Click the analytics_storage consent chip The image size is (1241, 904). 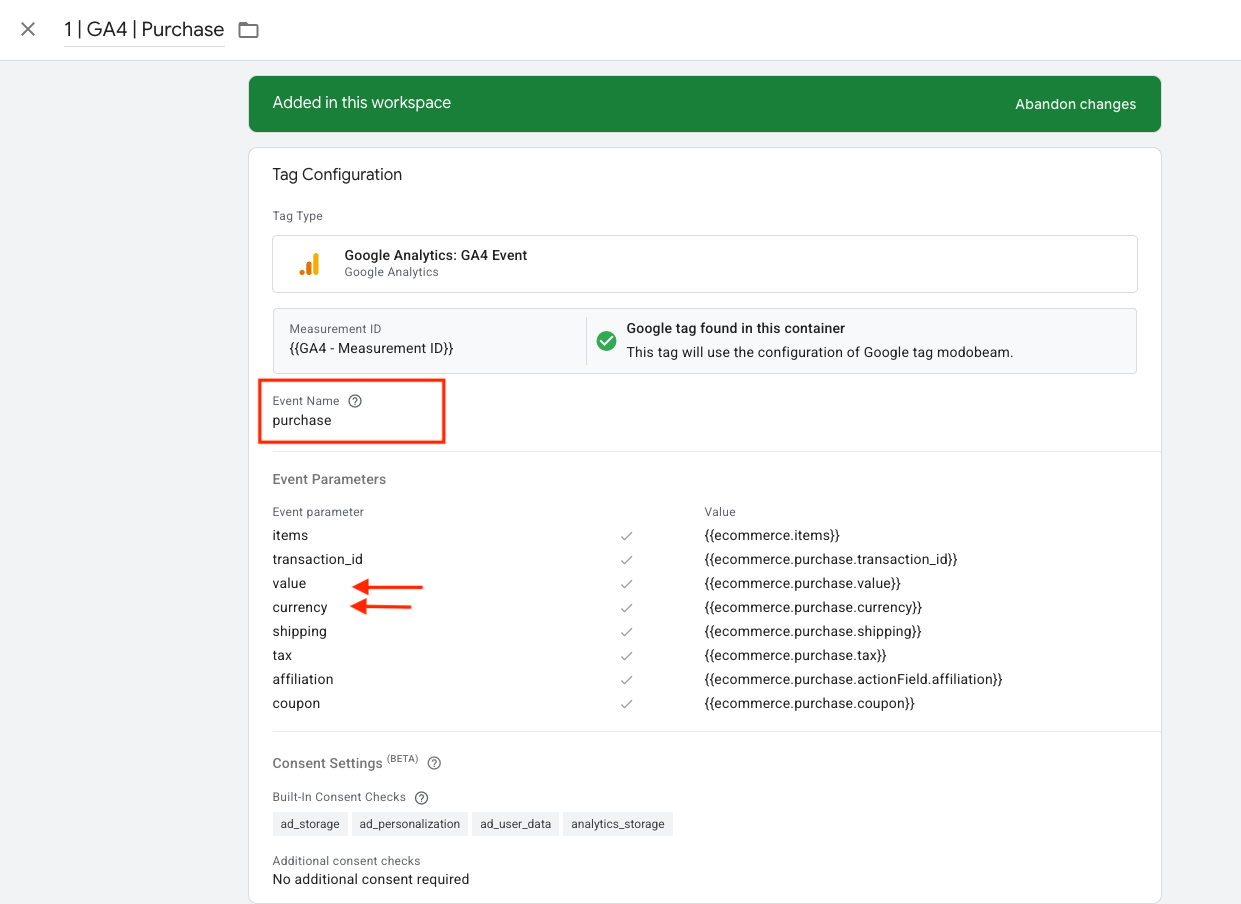point(617,824)
